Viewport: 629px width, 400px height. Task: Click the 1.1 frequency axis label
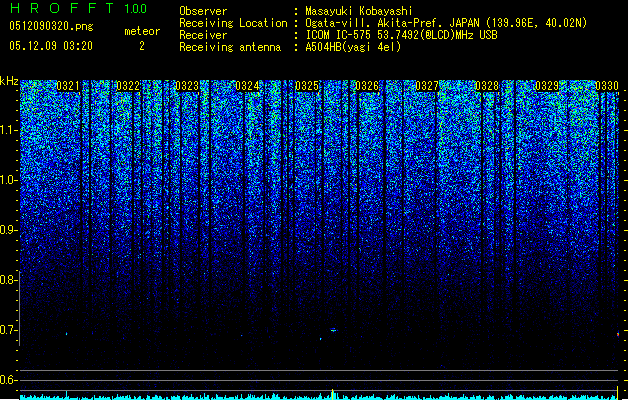coord(9,131)
